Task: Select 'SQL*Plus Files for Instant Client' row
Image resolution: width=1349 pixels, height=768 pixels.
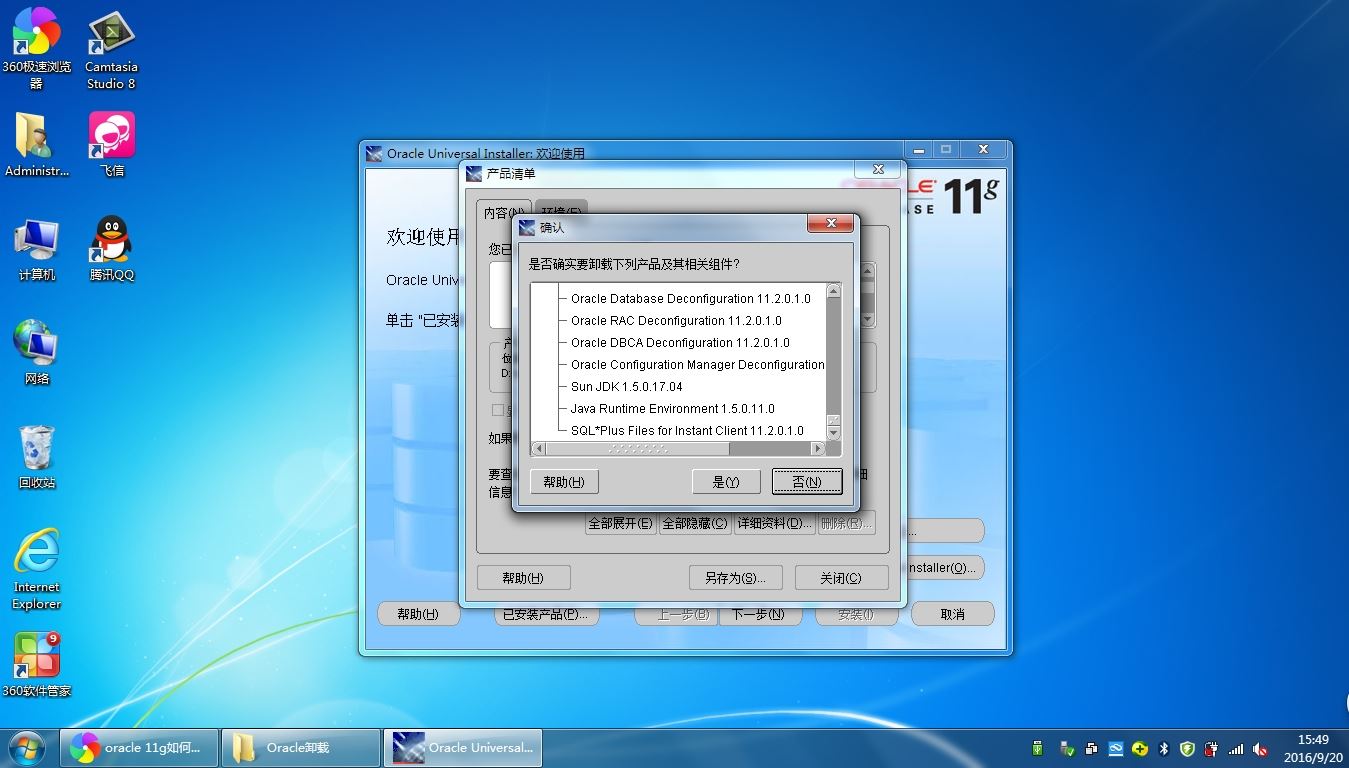Action: 687,431
